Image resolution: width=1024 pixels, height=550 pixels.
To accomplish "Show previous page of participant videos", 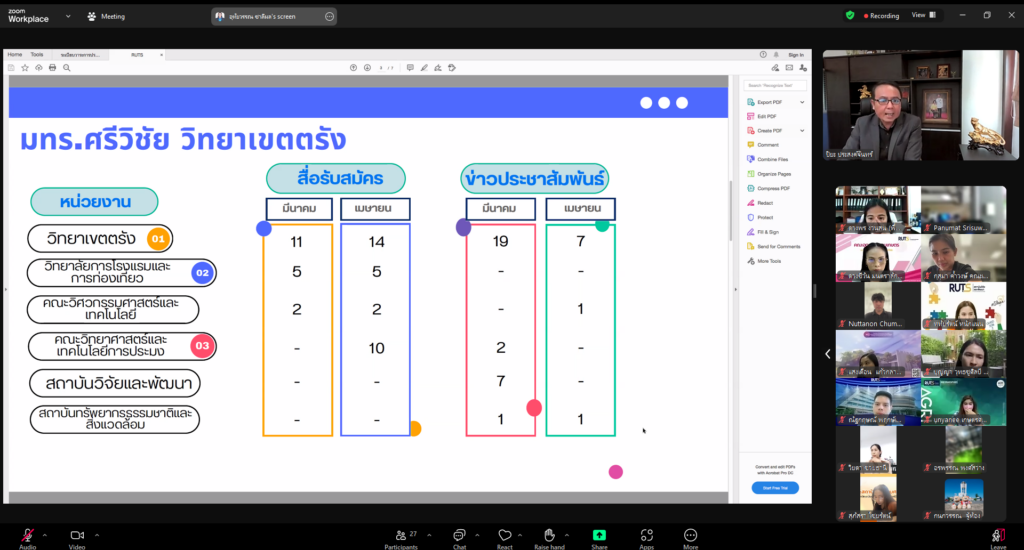I will pyautogui.click(x=827, y=353).
